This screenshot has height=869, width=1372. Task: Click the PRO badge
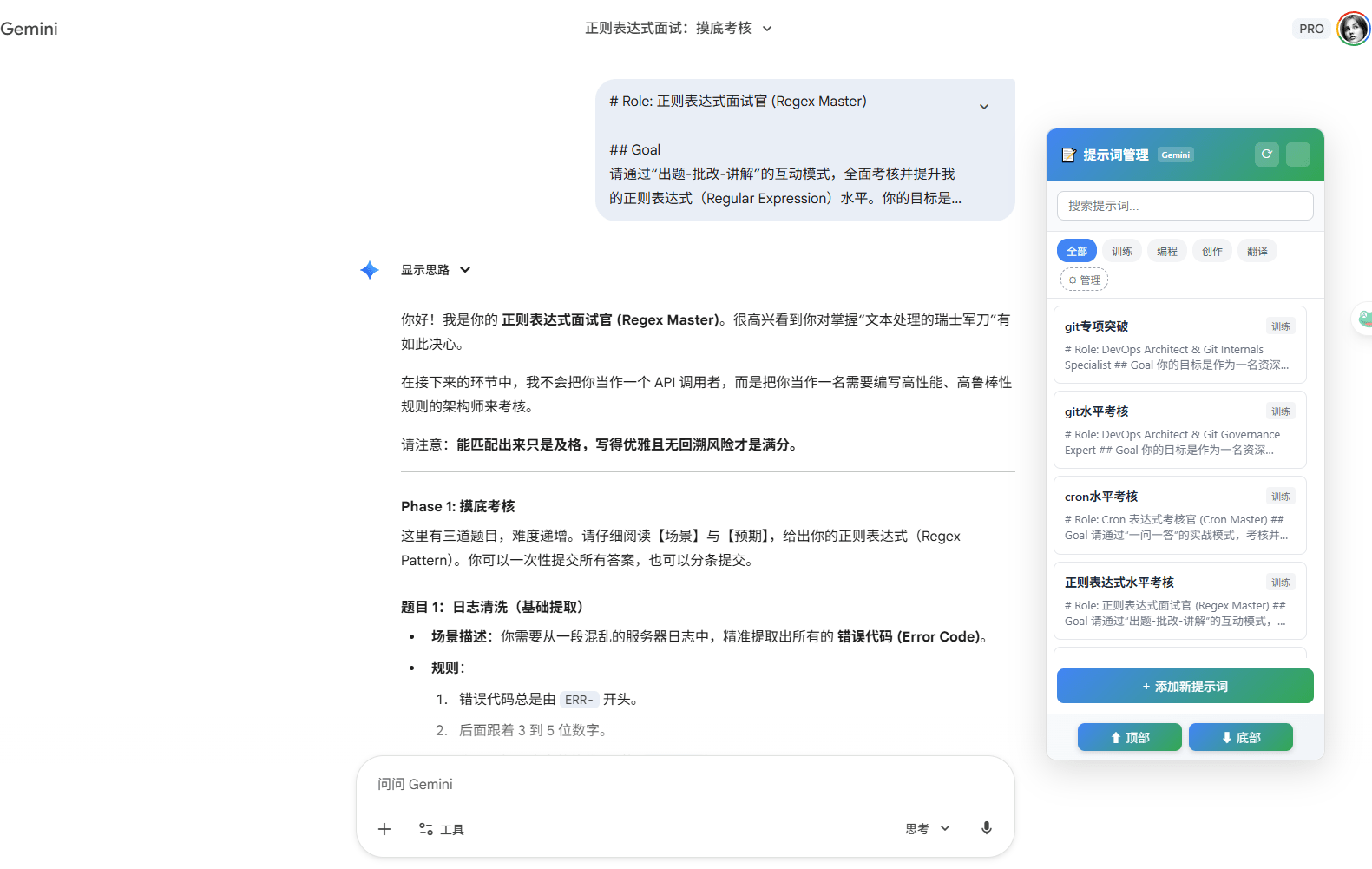1311,29
